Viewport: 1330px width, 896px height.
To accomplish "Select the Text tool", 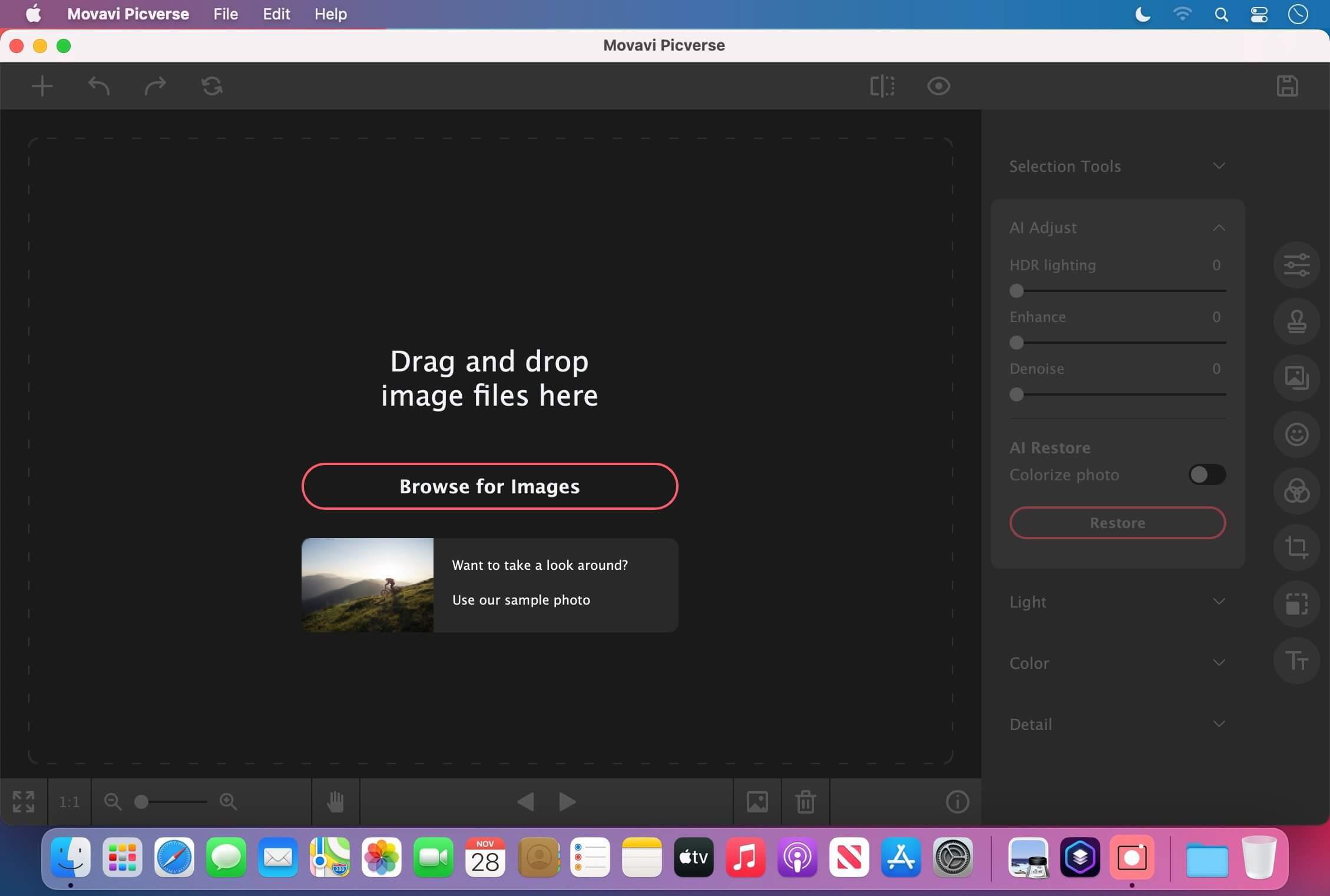I will tap(1298, 661).
